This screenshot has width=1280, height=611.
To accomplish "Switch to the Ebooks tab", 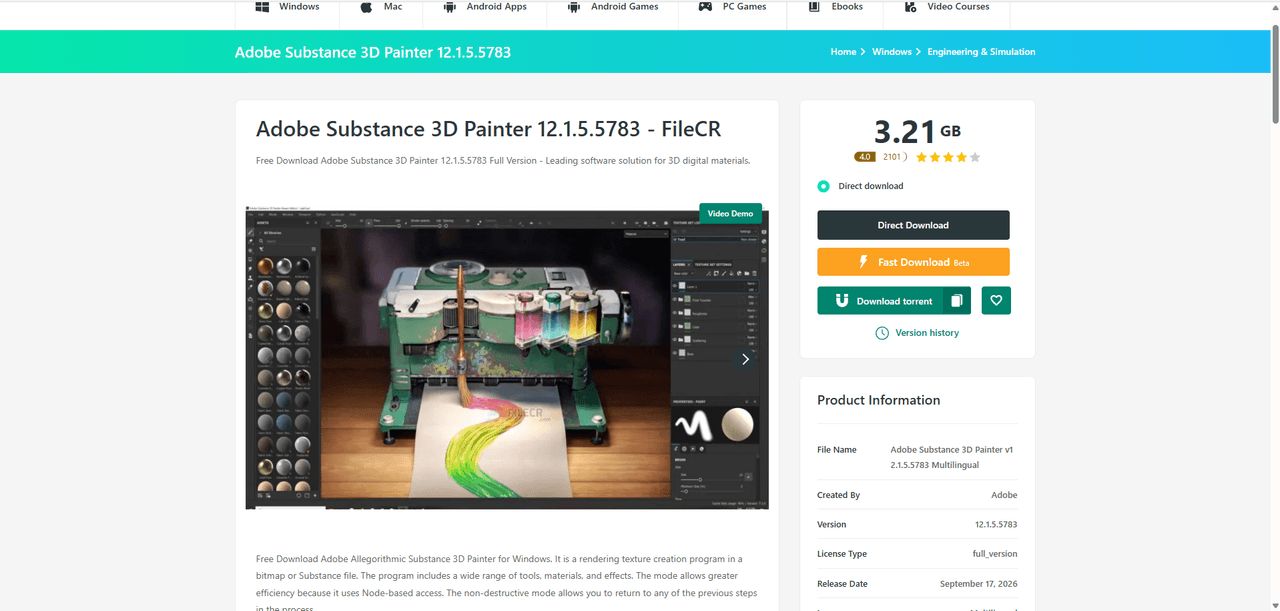I will [833, 7].
